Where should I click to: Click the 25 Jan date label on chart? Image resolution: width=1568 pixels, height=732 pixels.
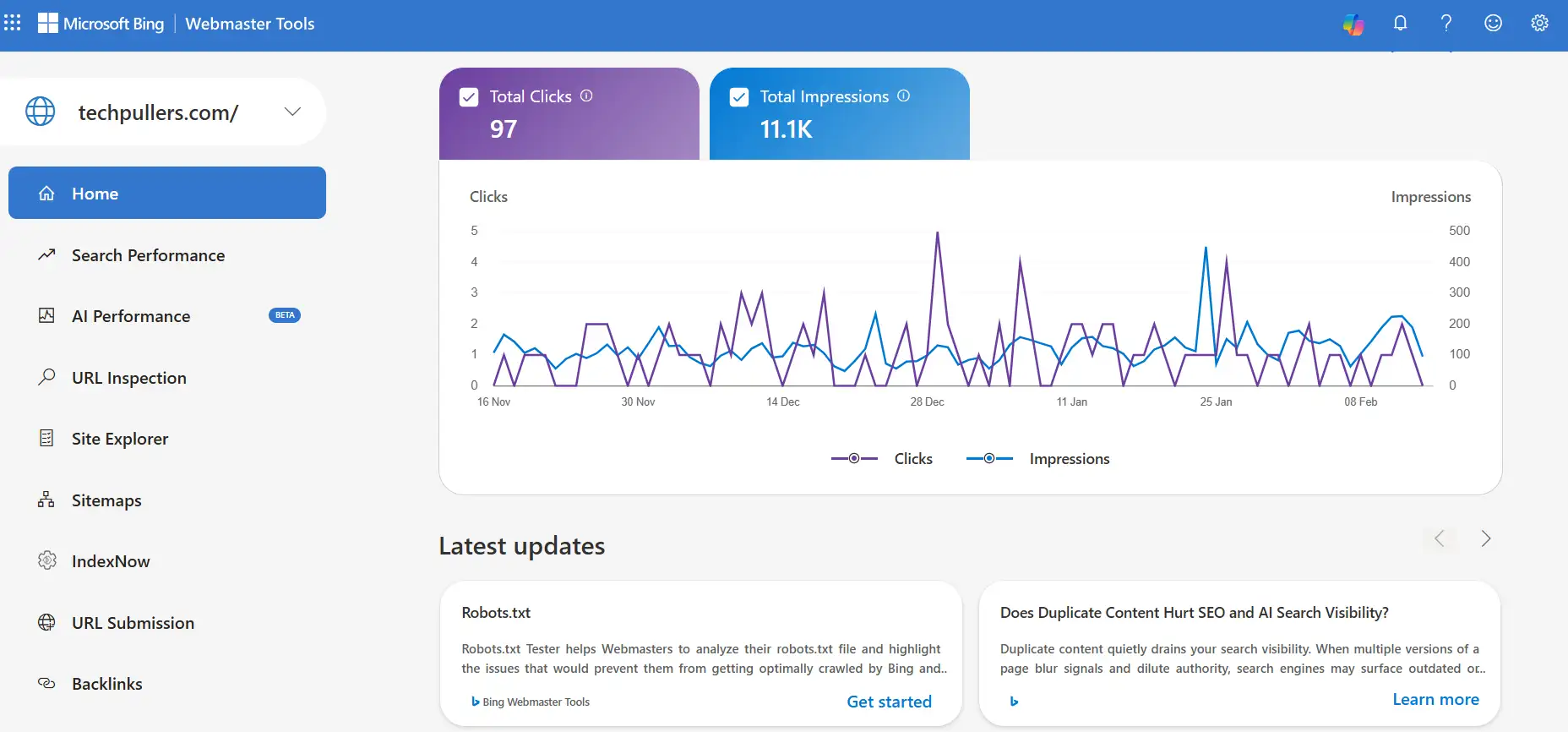(1216, 402)
